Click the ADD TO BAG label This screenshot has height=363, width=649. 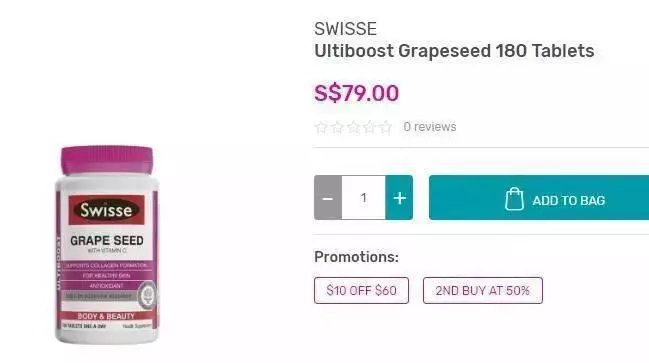coord(569,201)
